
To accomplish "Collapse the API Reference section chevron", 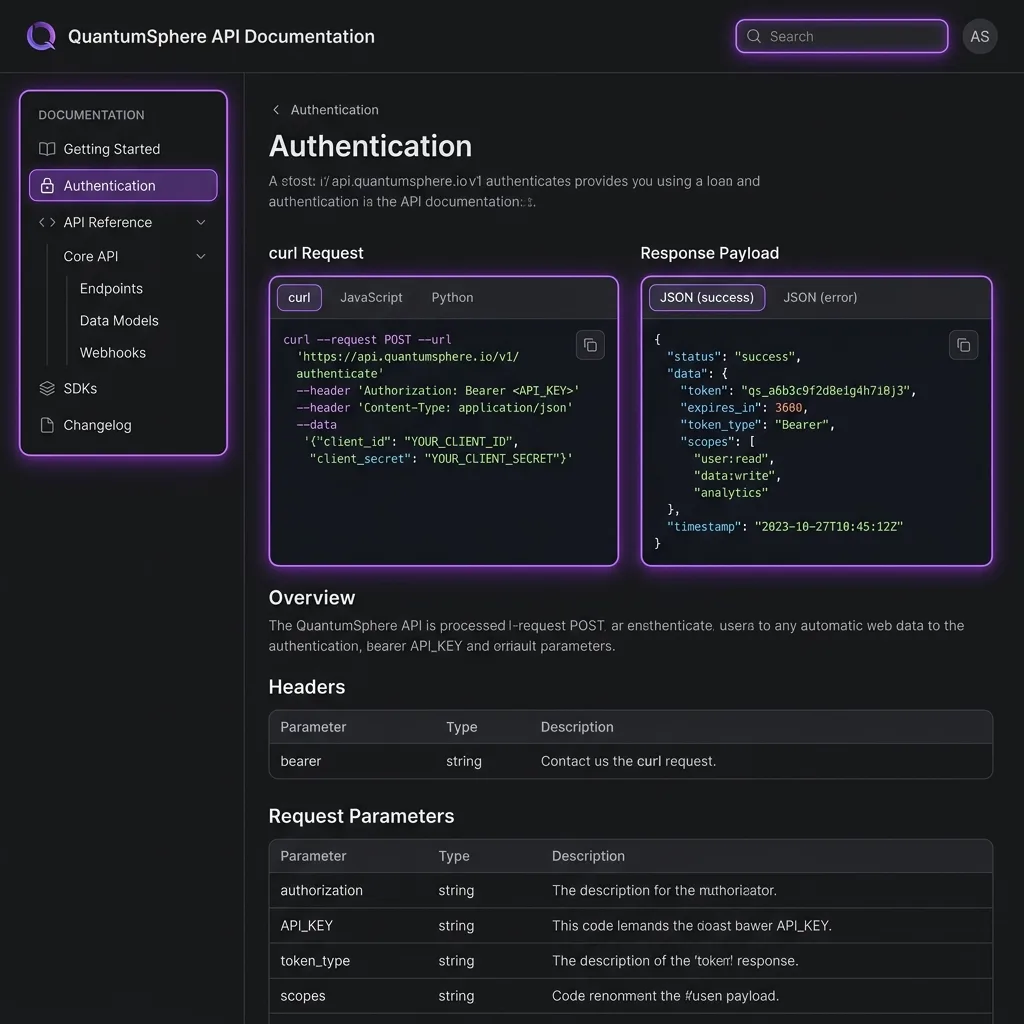I will (x=201, y=222).
